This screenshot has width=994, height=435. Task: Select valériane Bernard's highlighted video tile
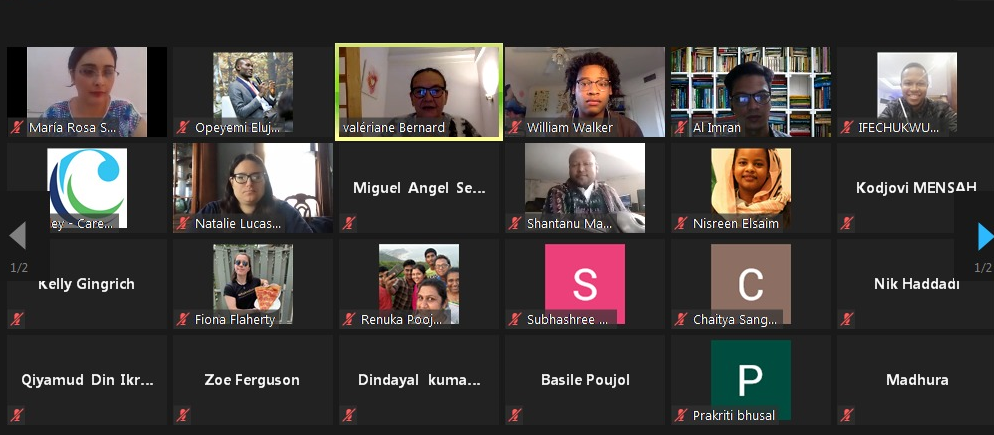point(419,92)
